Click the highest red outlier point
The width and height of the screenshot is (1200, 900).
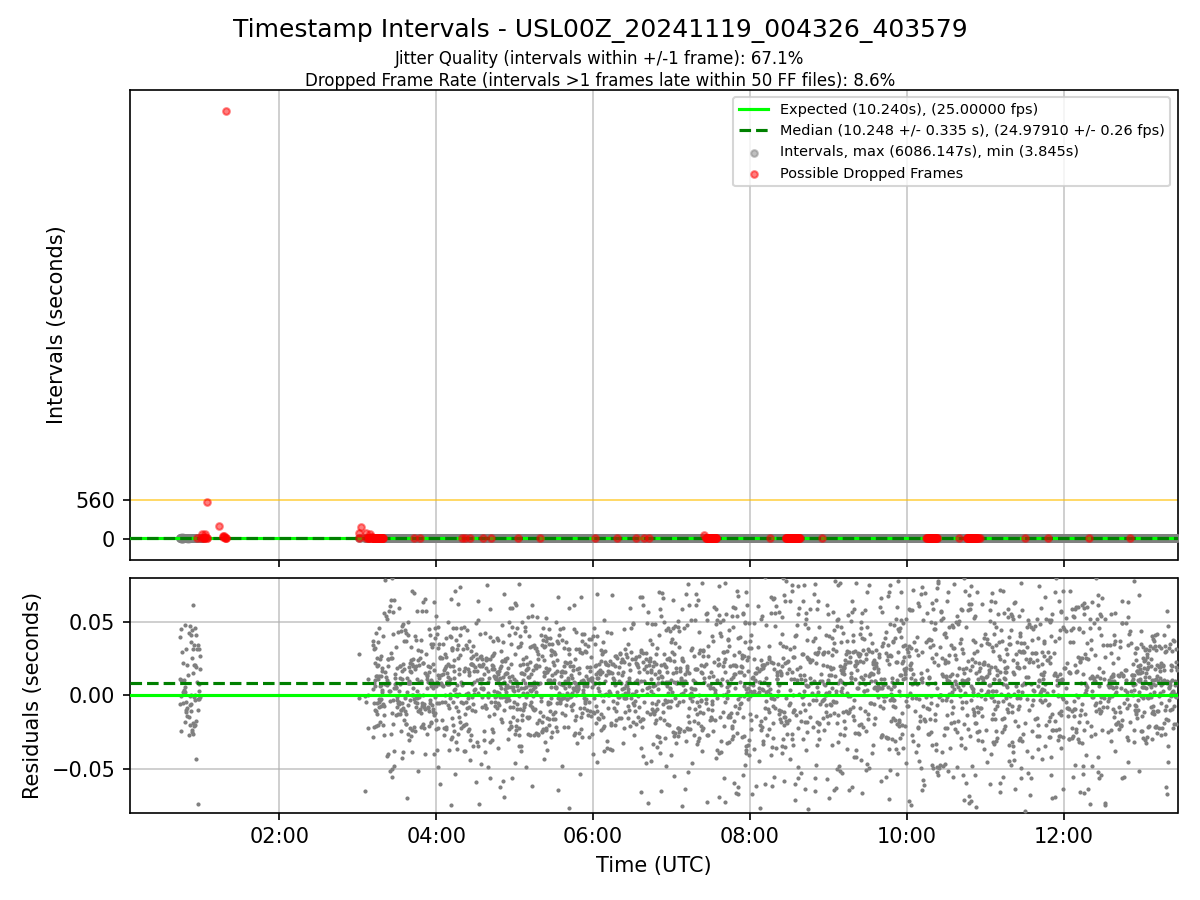click(x=226, y=111)
